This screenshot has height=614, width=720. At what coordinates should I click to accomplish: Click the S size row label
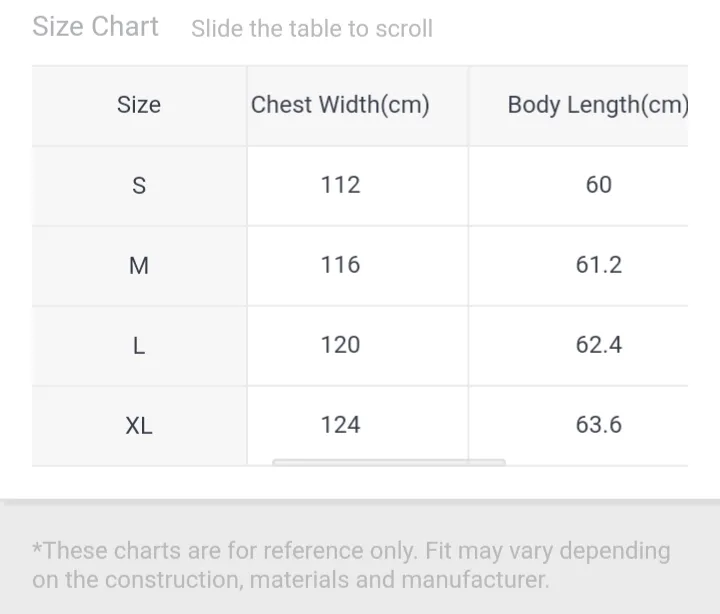[139, 186]
